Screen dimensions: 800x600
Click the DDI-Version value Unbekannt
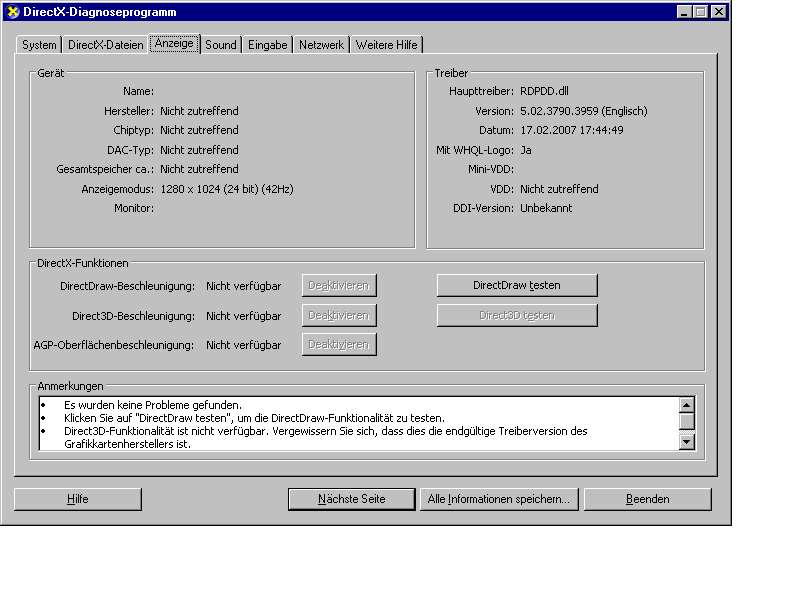pos(546,208)
